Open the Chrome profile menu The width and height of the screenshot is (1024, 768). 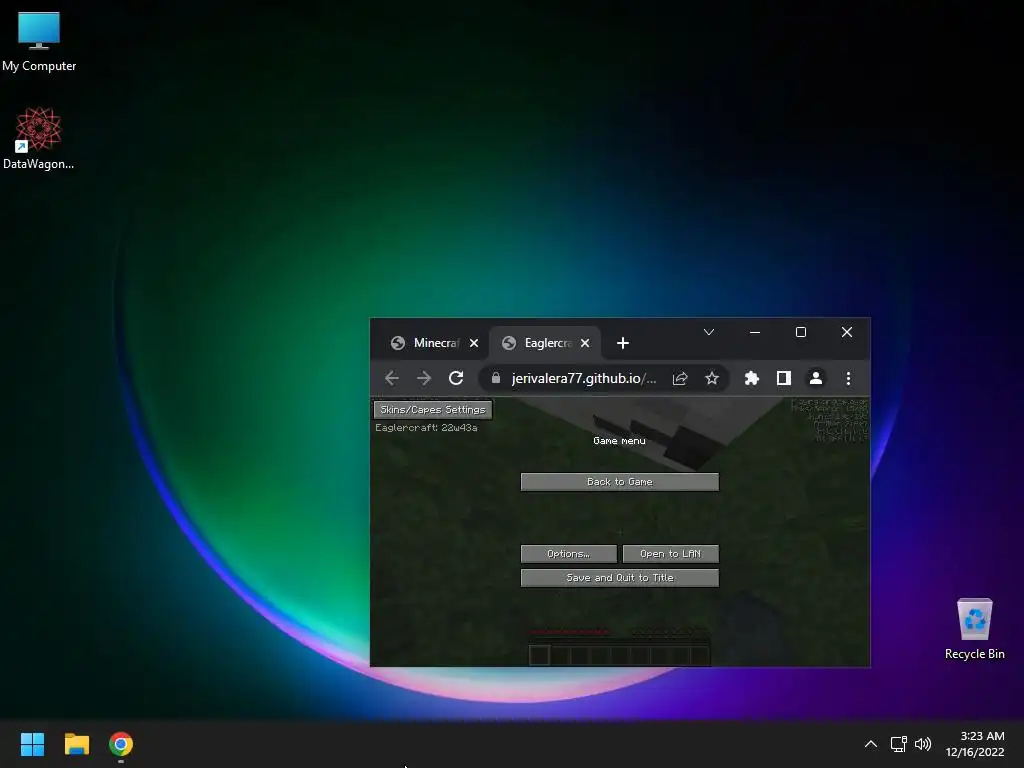(x=816, y=378)
